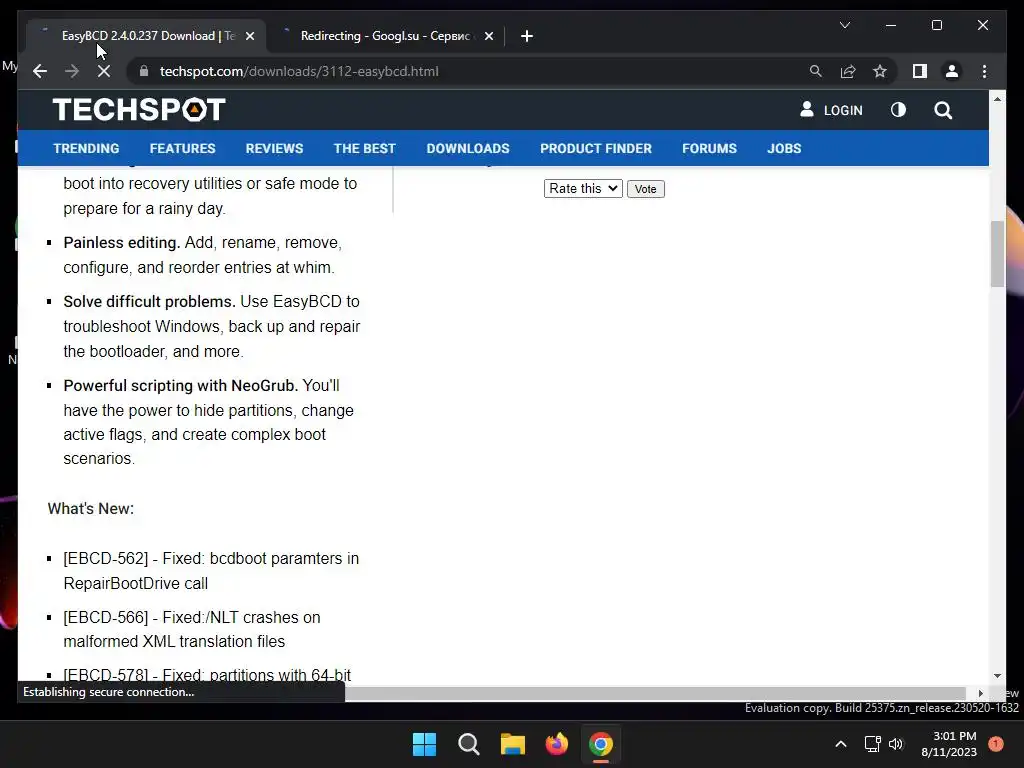Open TechSpot site search
Viewport: 1024px width, 768px height.
point(943,110)
